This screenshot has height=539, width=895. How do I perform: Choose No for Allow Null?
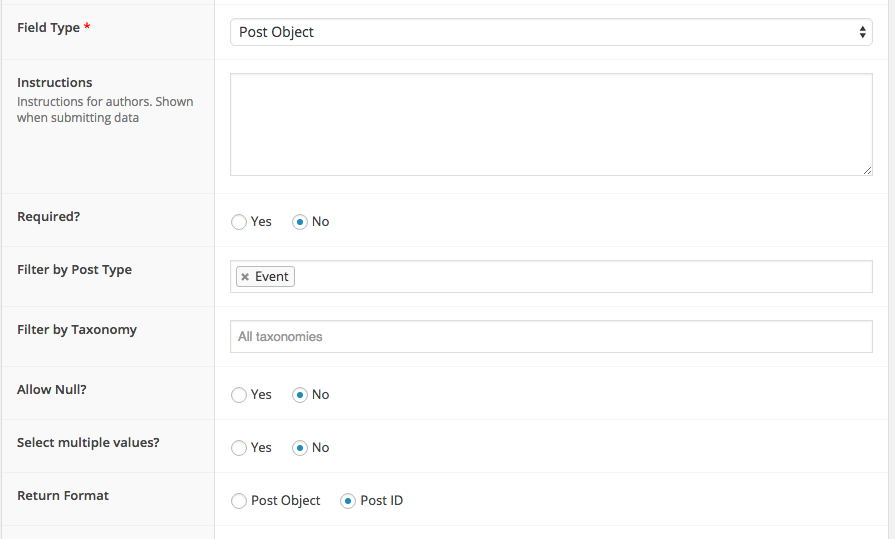coord(299,395)
